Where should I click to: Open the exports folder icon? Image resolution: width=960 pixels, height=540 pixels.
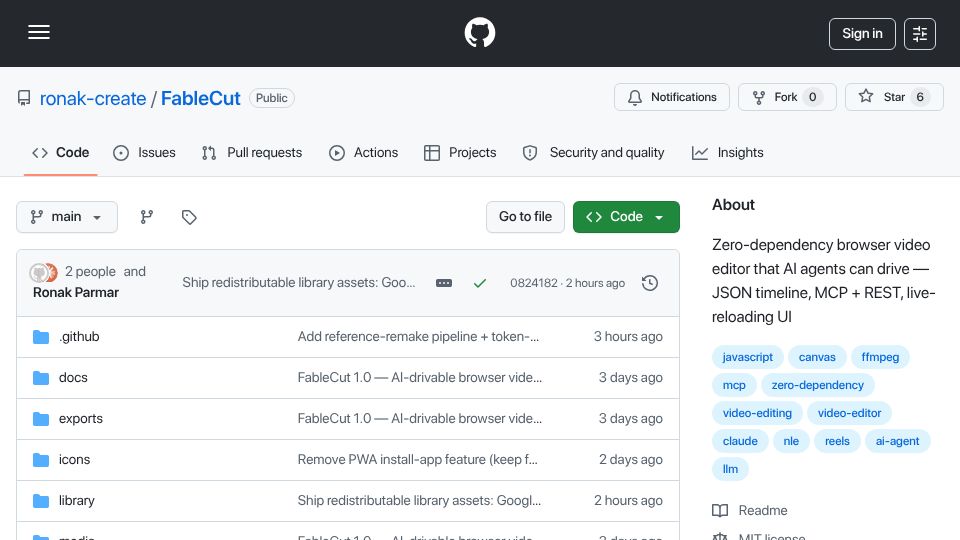coord(41,419)
